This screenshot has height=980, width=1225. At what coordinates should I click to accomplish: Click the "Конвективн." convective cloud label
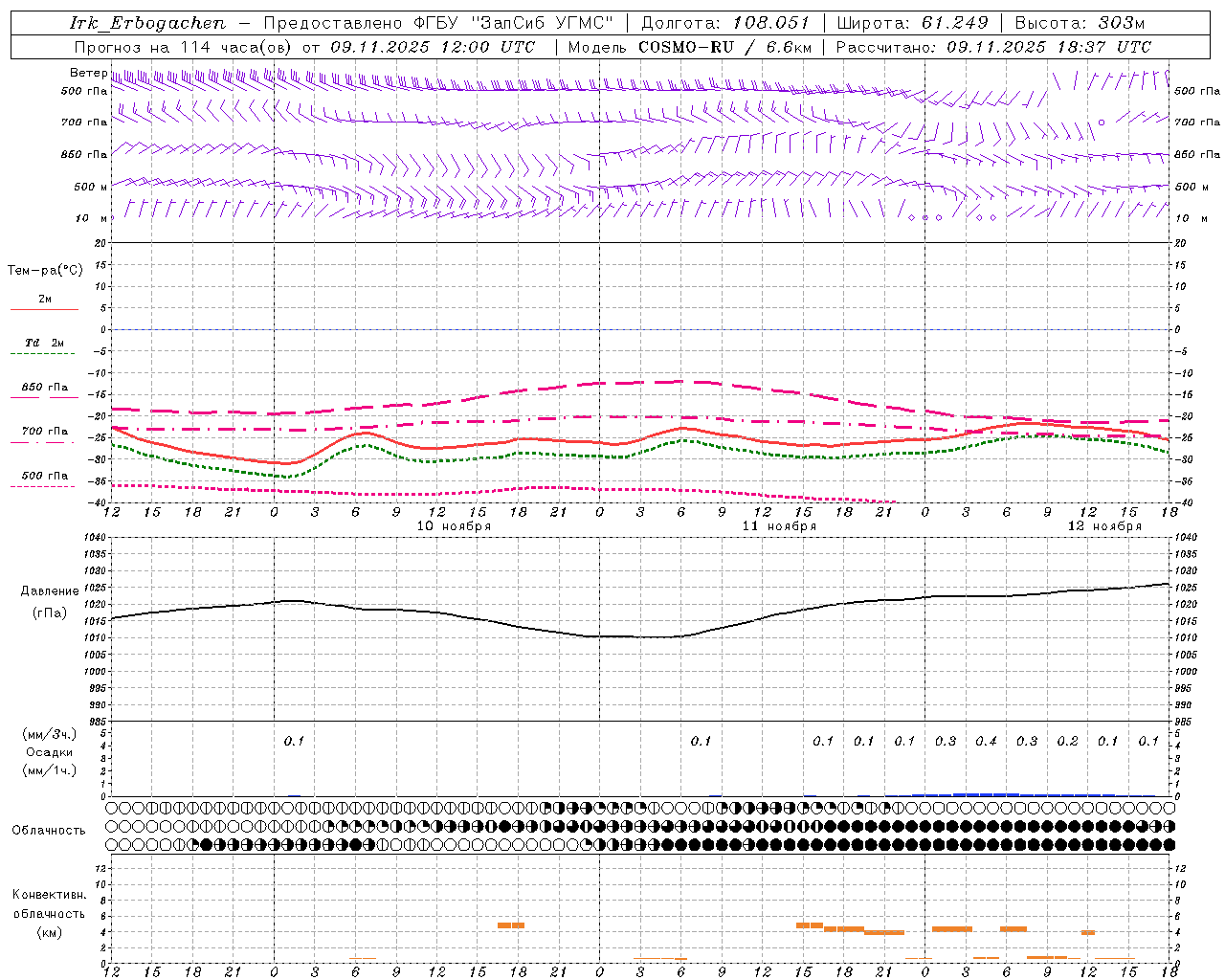click(x=50, y=895)
